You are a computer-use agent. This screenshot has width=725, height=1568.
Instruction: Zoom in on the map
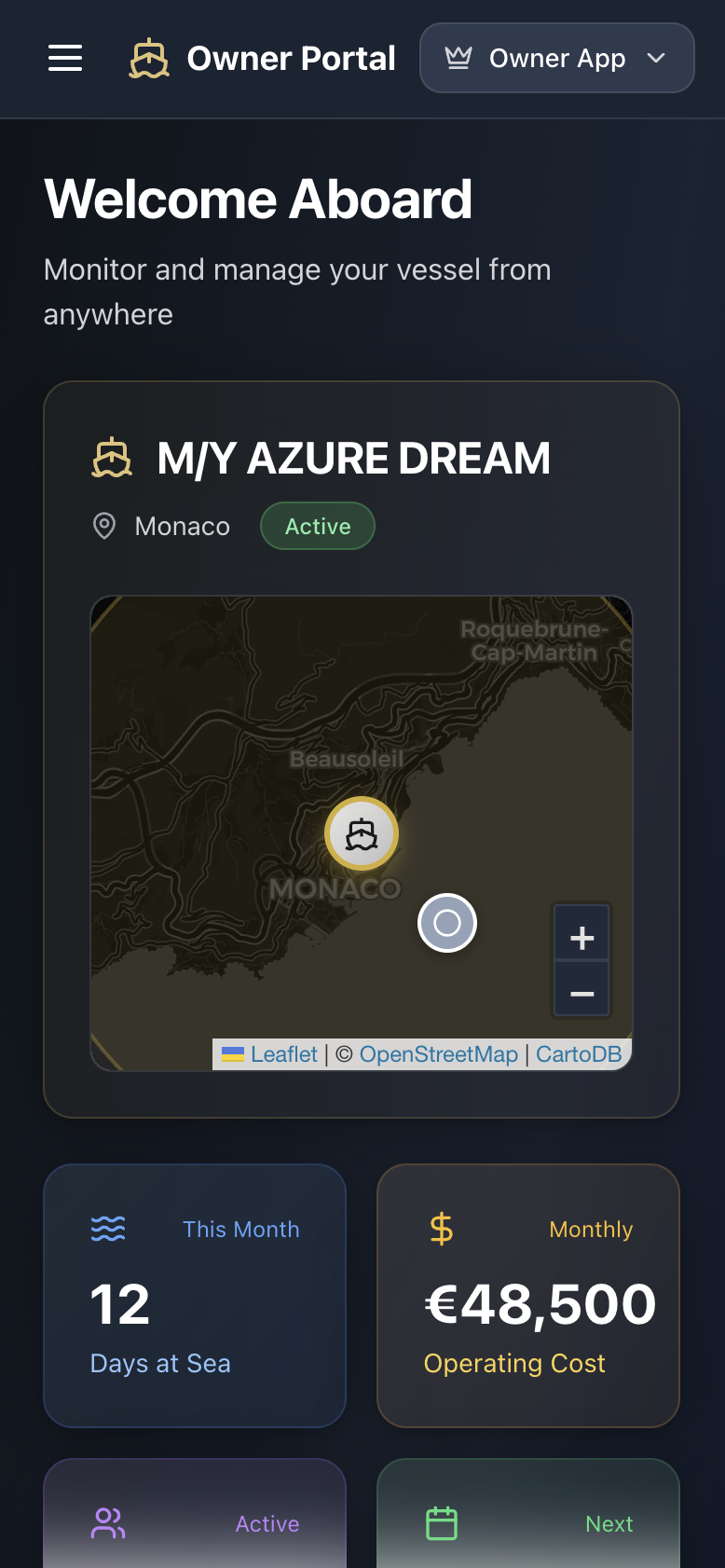click(582, 935)
